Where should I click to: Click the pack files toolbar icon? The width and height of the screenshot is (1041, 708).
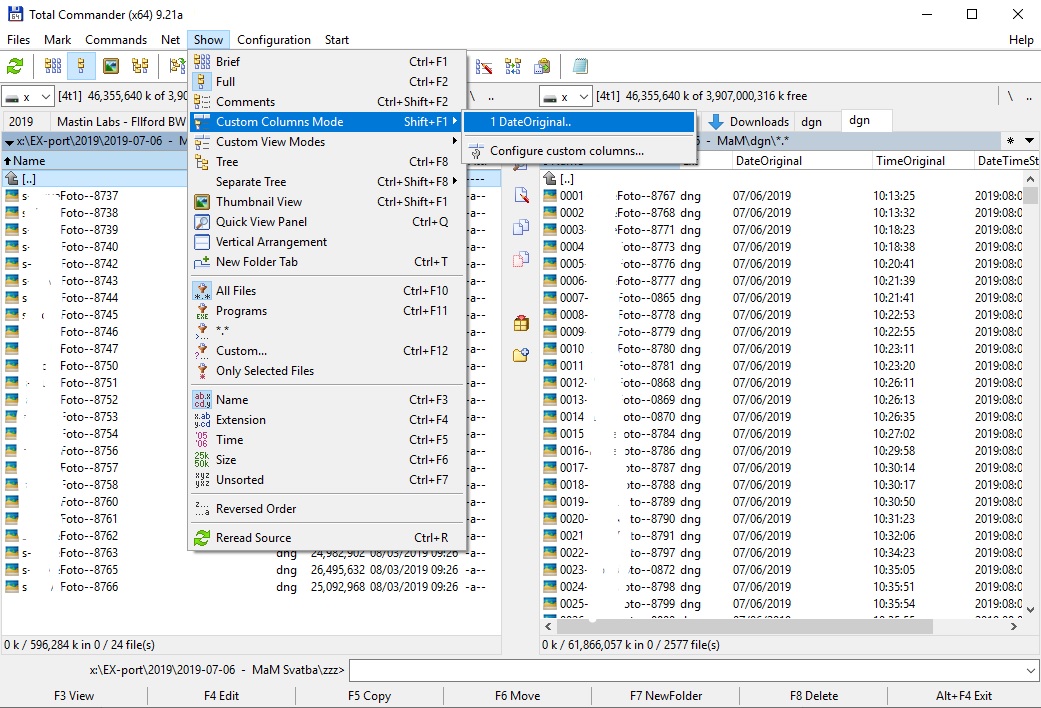[542, 66]
